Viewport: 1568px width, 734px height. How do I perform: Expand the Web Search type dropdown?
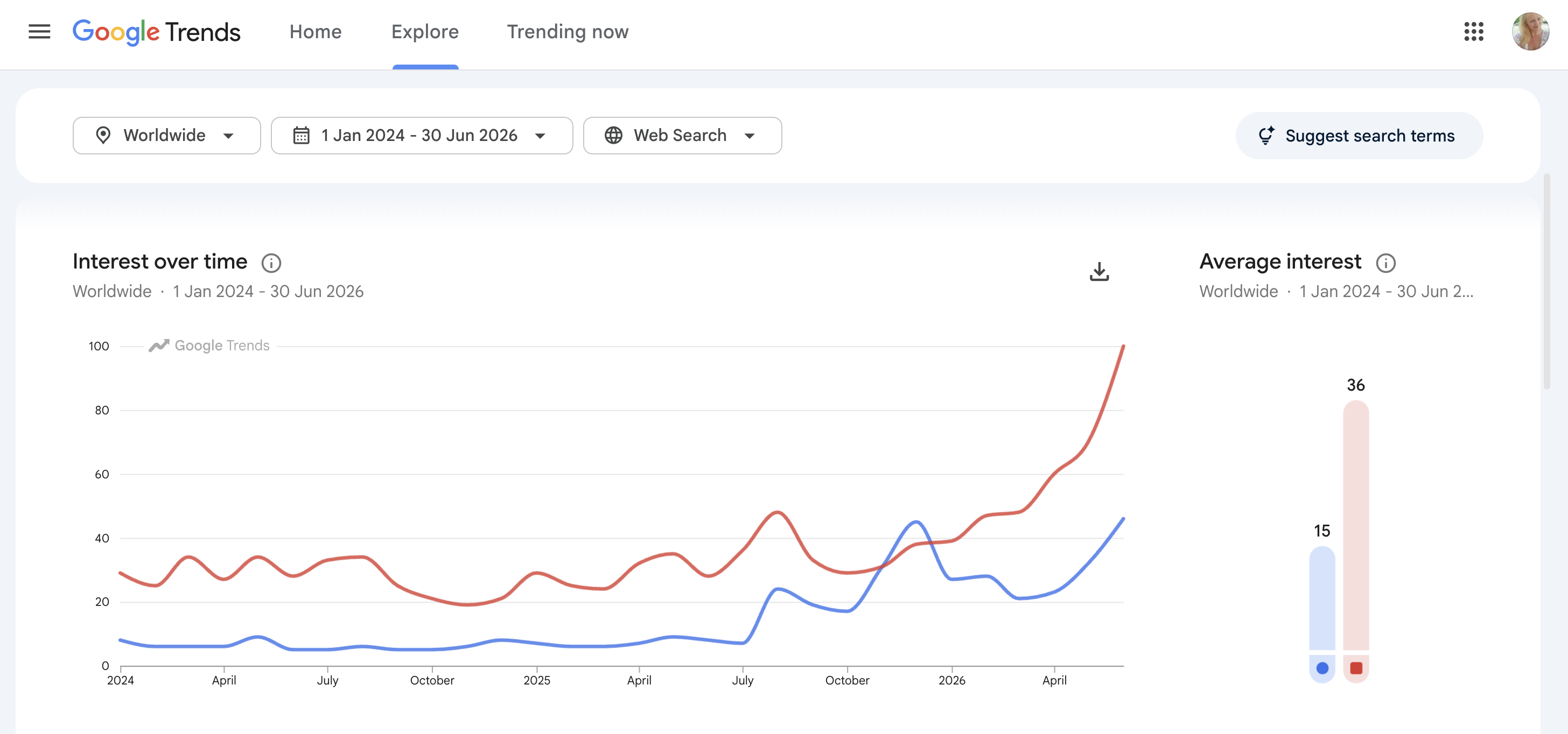coord(682,135)
